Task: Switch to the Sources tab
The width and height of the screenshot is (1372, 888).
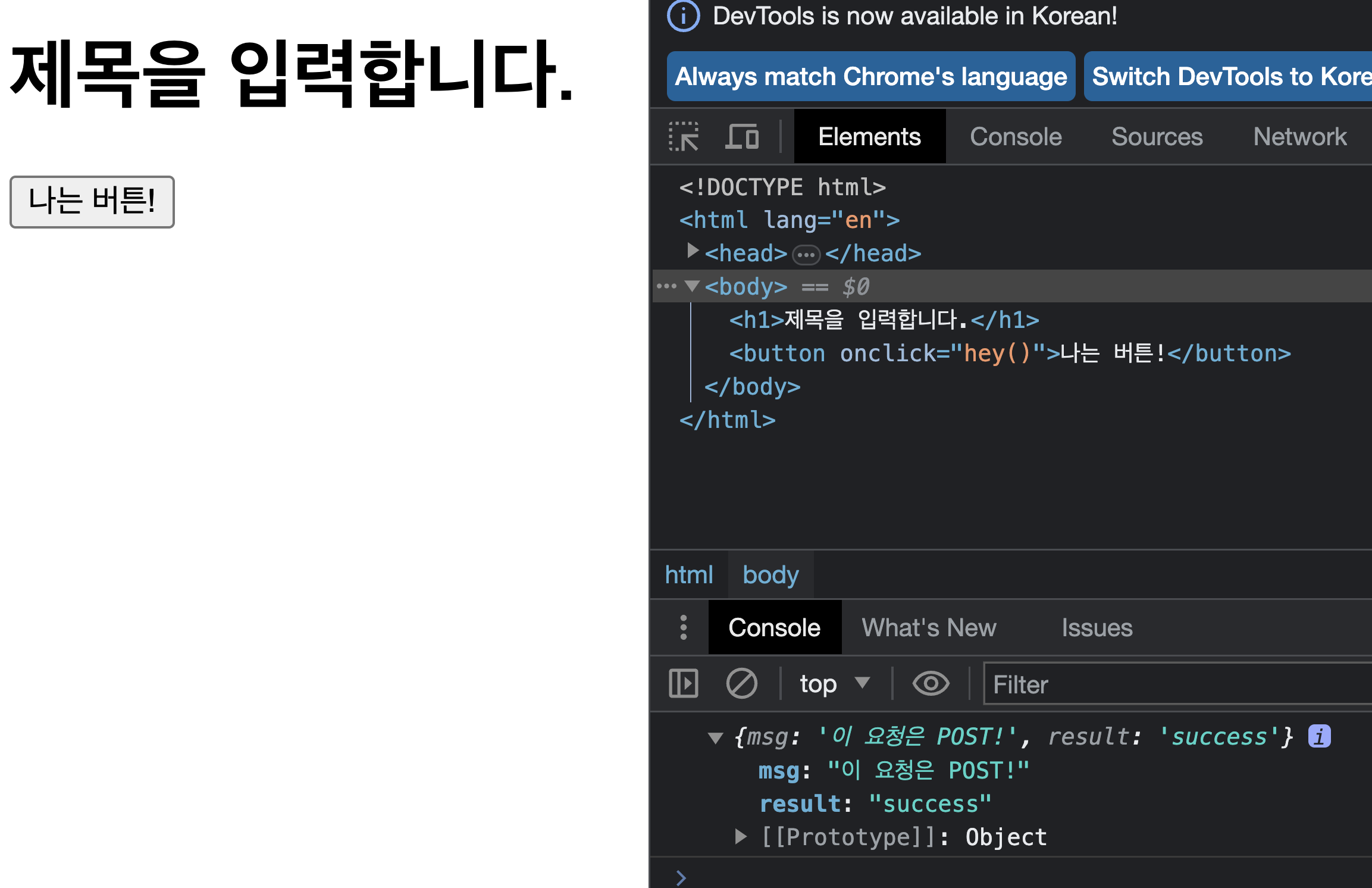Action: coord(1157,137)
